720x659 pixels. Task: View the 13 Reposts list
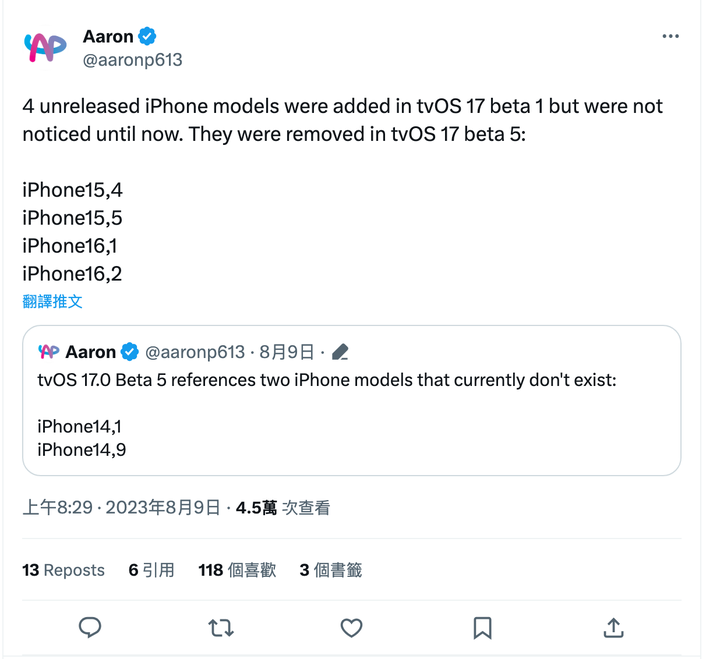tap(63, 570)
